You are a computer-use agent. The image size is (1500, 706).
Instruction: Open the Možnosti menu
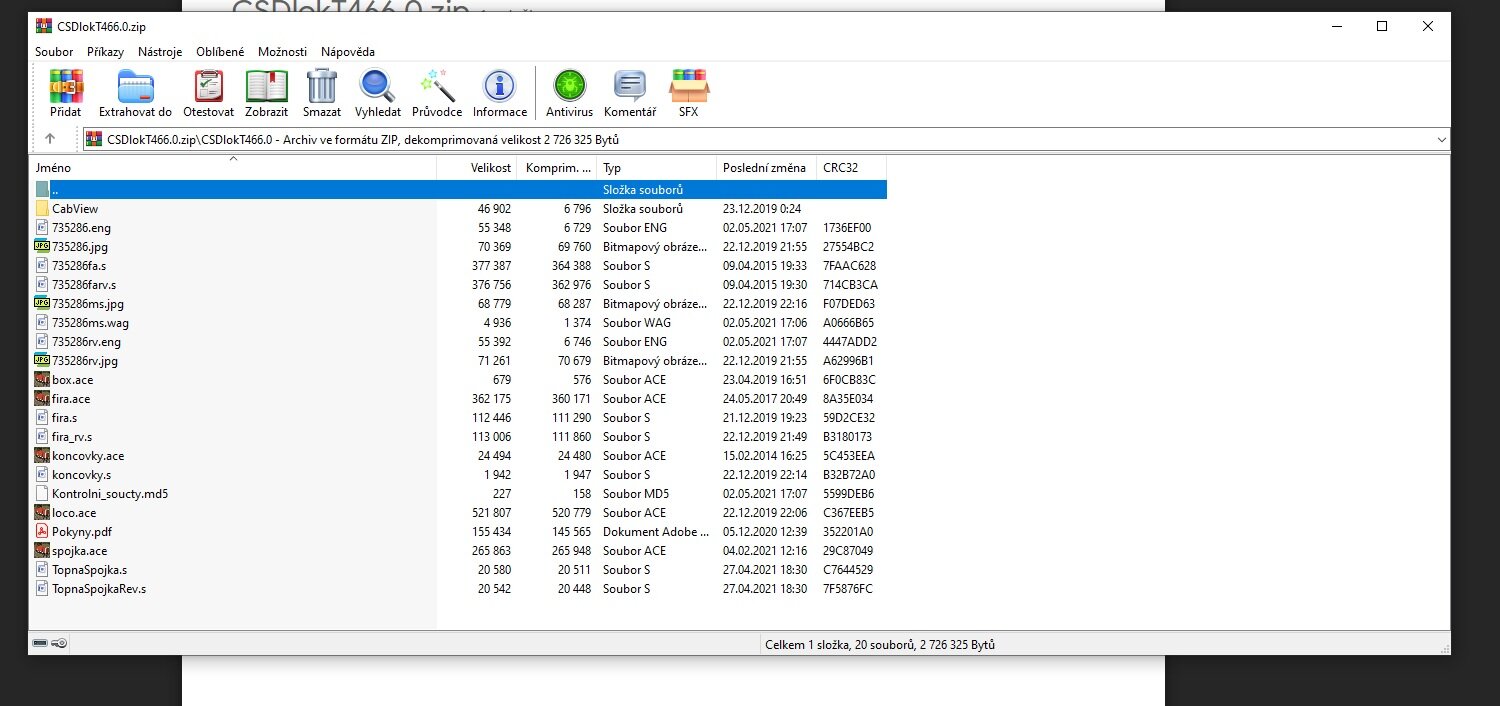pos(282,51)
